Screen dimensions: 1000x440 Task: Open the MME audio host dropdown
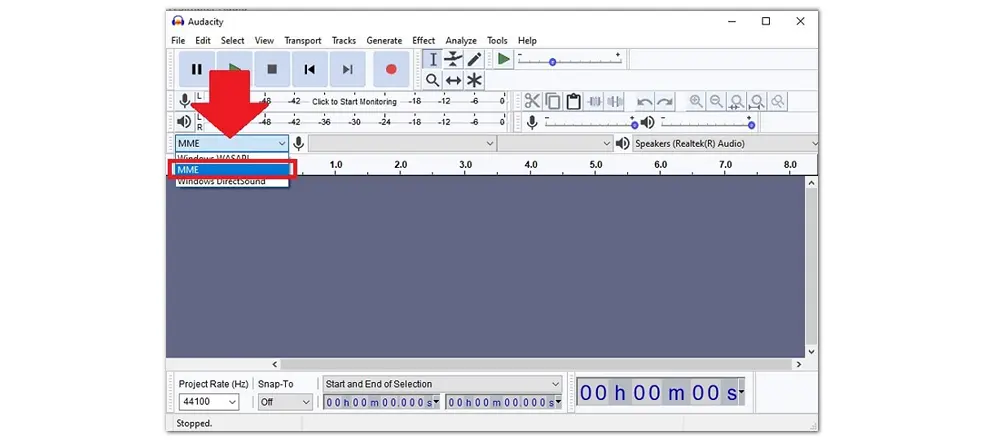coord(232,143)
